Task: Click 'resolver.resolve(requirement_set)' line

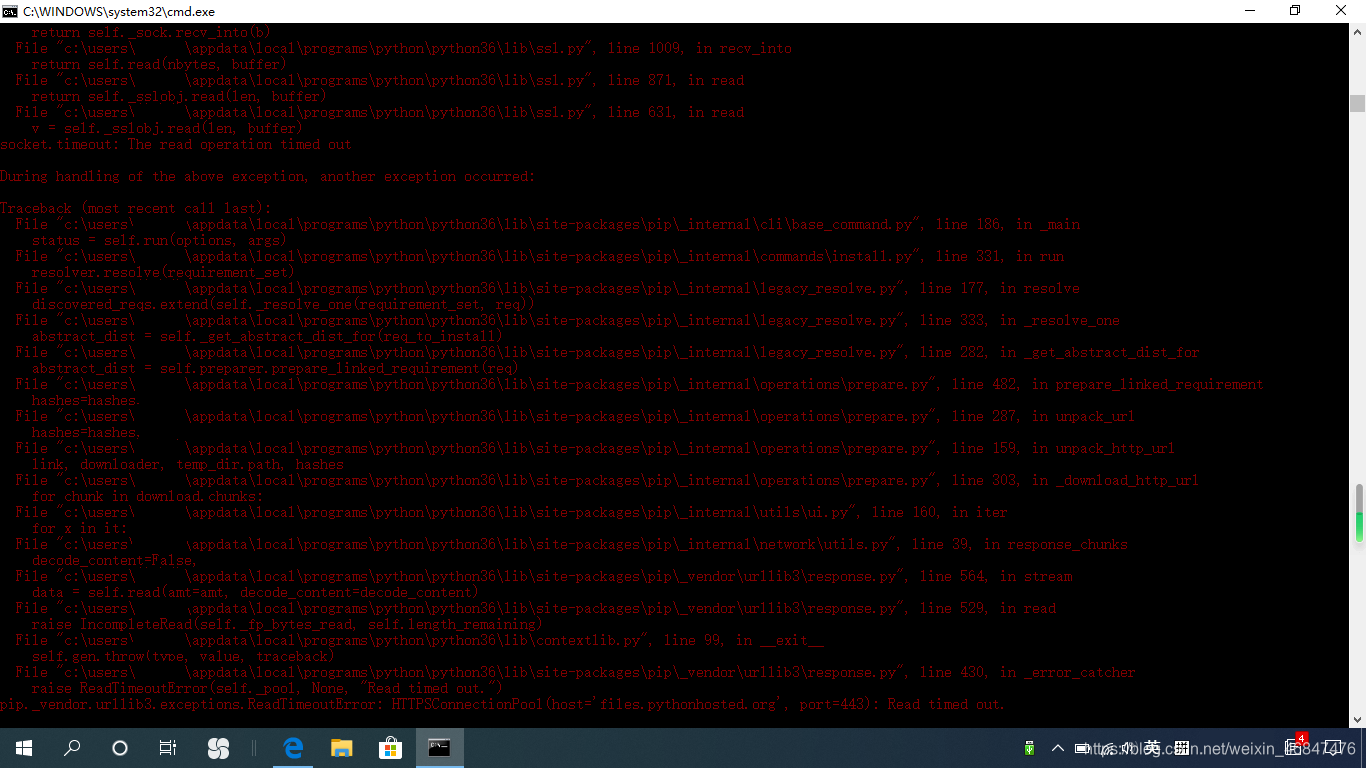Action: point(163,272)
